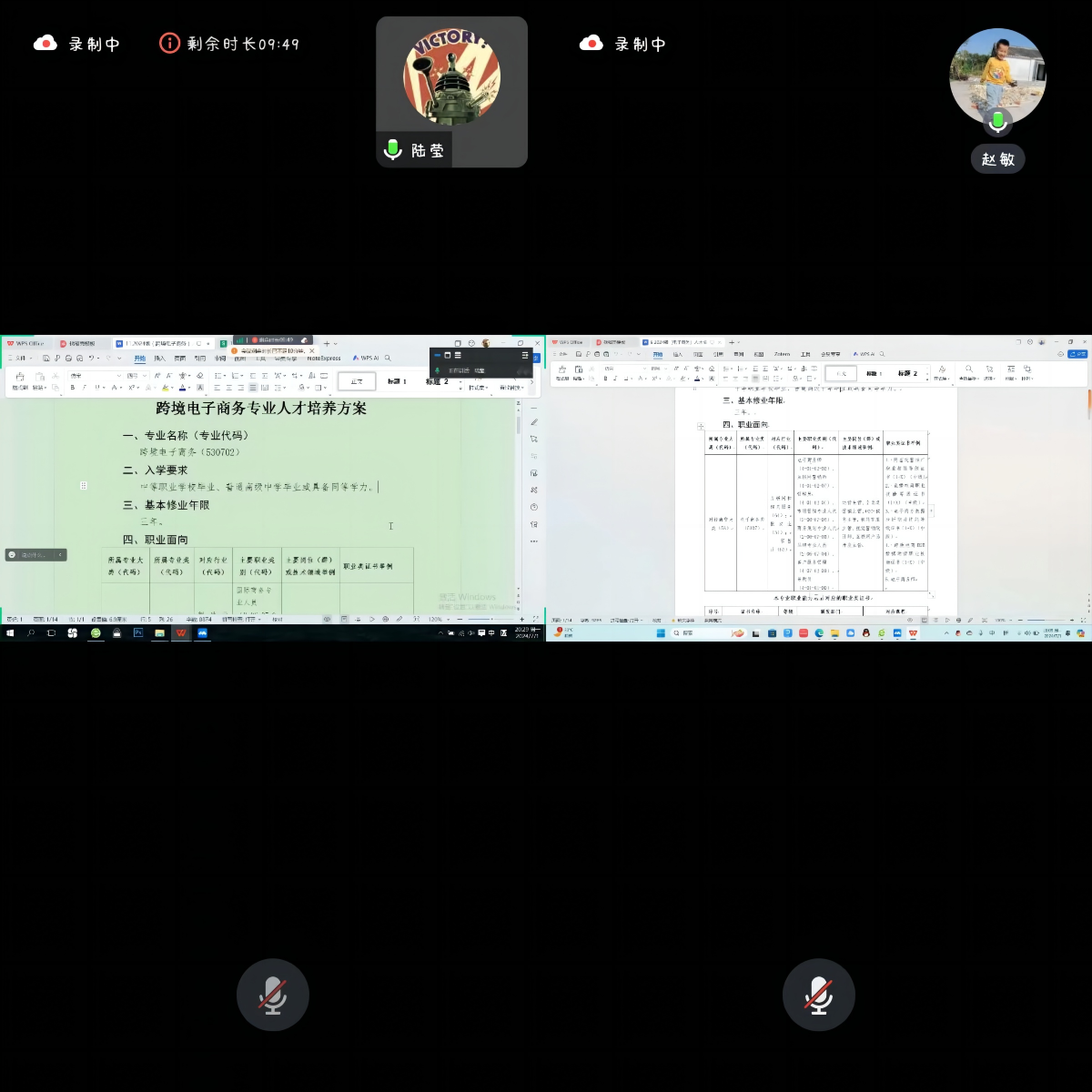The height and width of the screenshot is (1092, 1092).
Task: Unmute the microphone under the left shared screen
Action: (272, 995)
